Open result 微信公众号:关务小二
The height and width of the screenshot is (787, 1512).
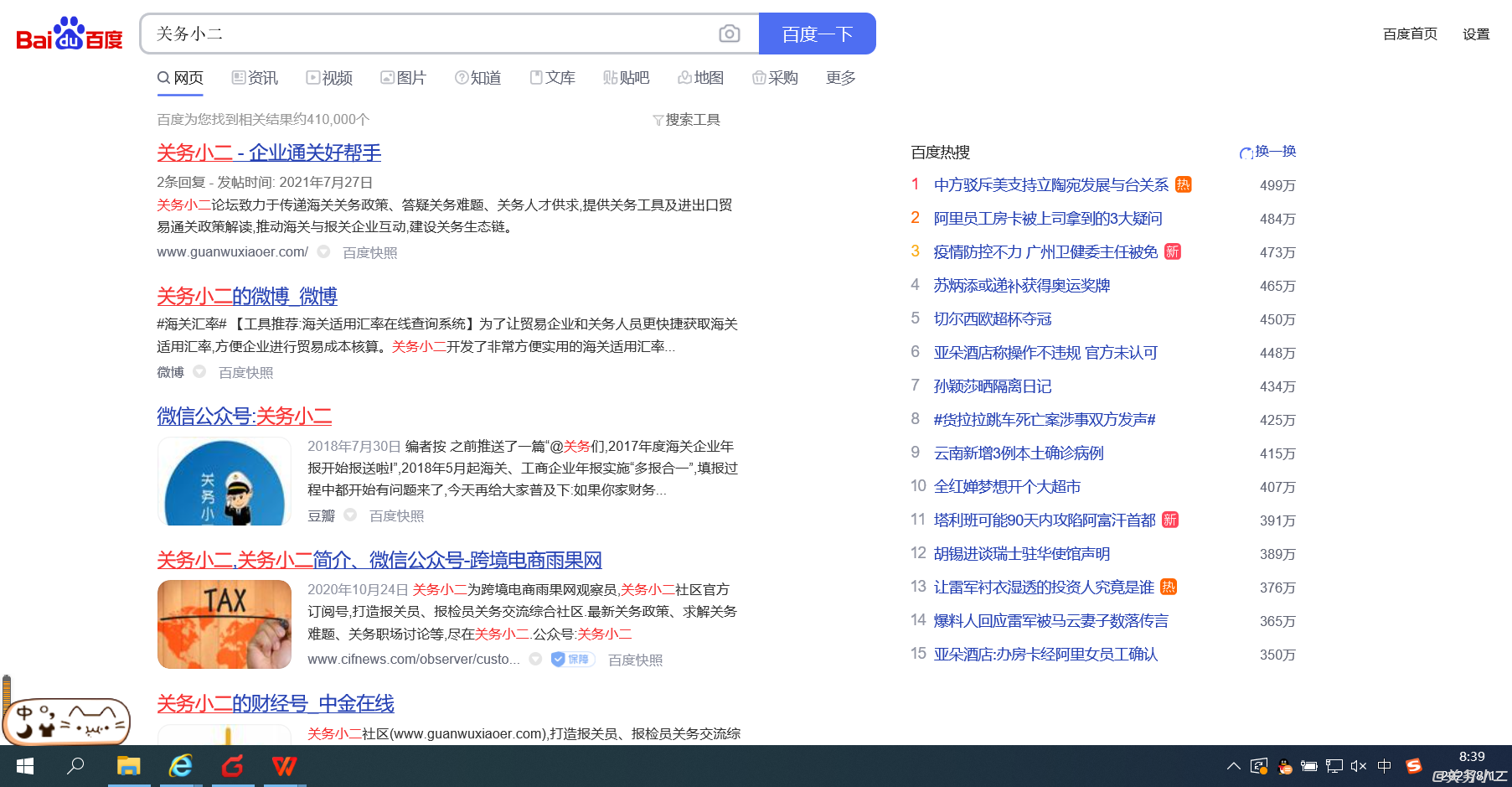coord(245,416)
